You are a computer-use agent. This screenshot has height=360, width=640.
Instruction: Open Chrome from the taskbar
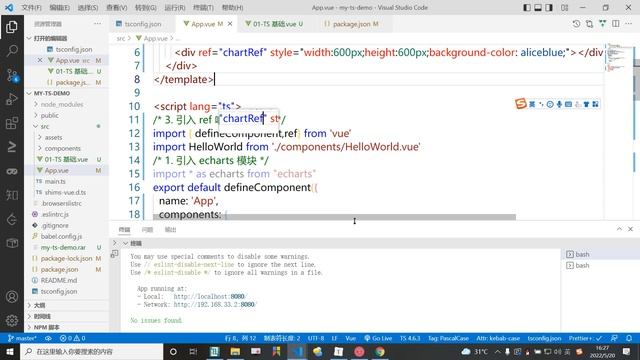(380, 351)
